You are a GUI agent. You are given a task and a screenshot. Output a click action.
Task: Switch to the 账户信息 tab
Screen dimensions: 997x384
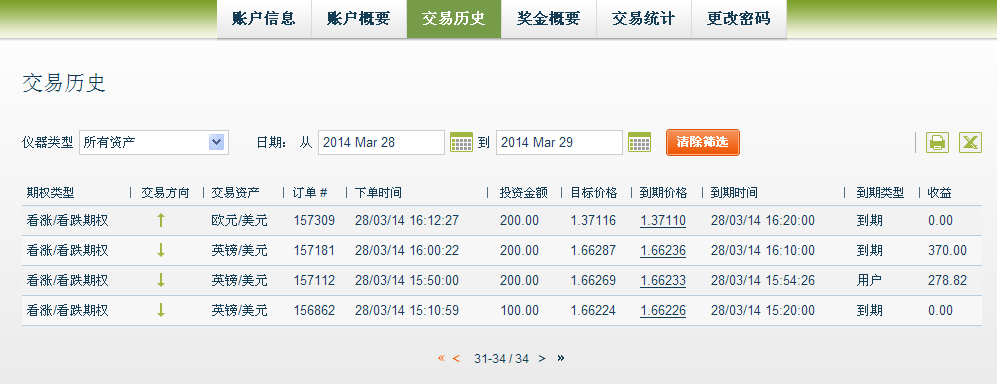pos(264,18)
